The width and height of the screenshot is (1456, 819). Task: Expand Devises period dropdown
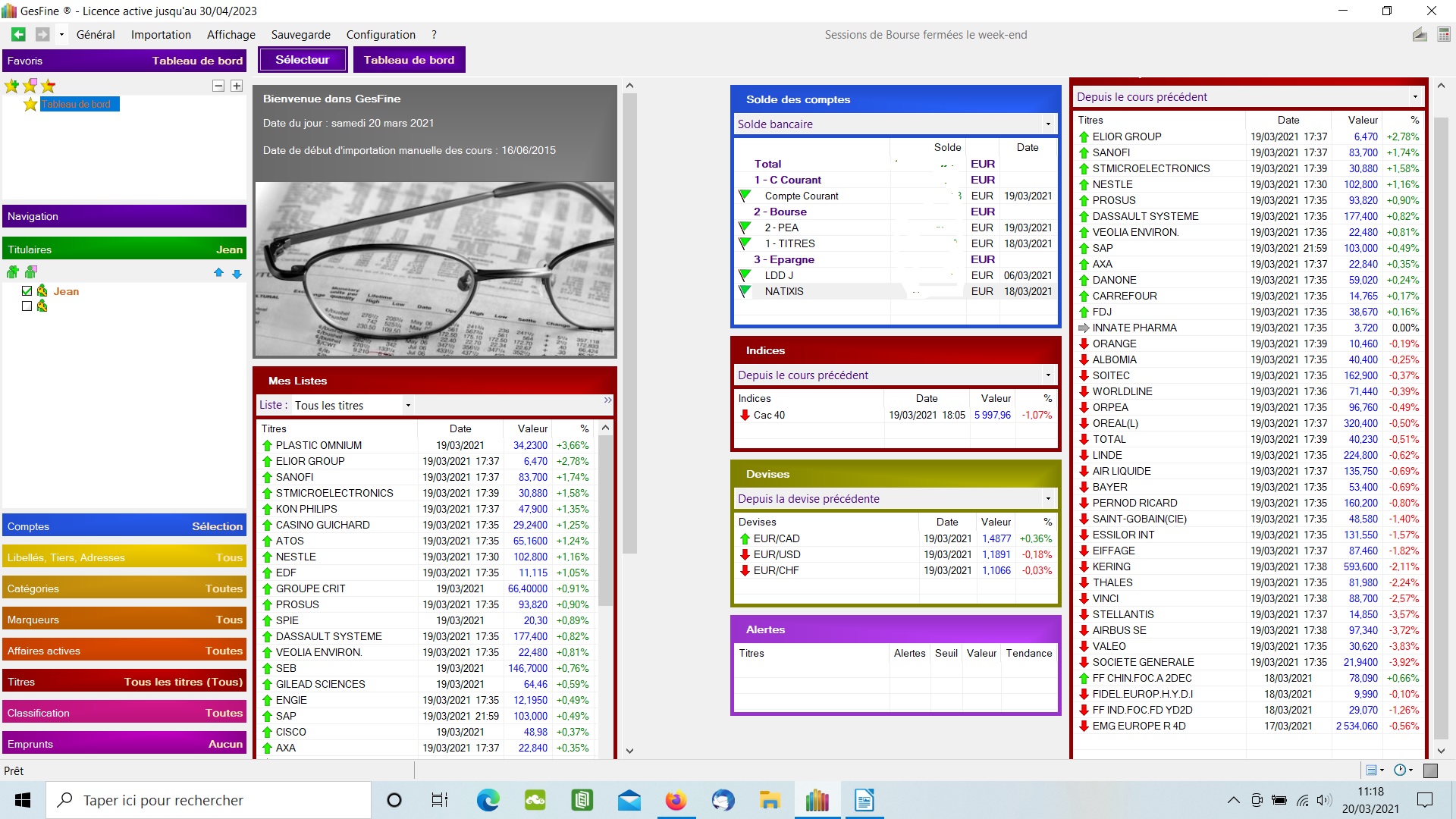[x=1048, y=499]
